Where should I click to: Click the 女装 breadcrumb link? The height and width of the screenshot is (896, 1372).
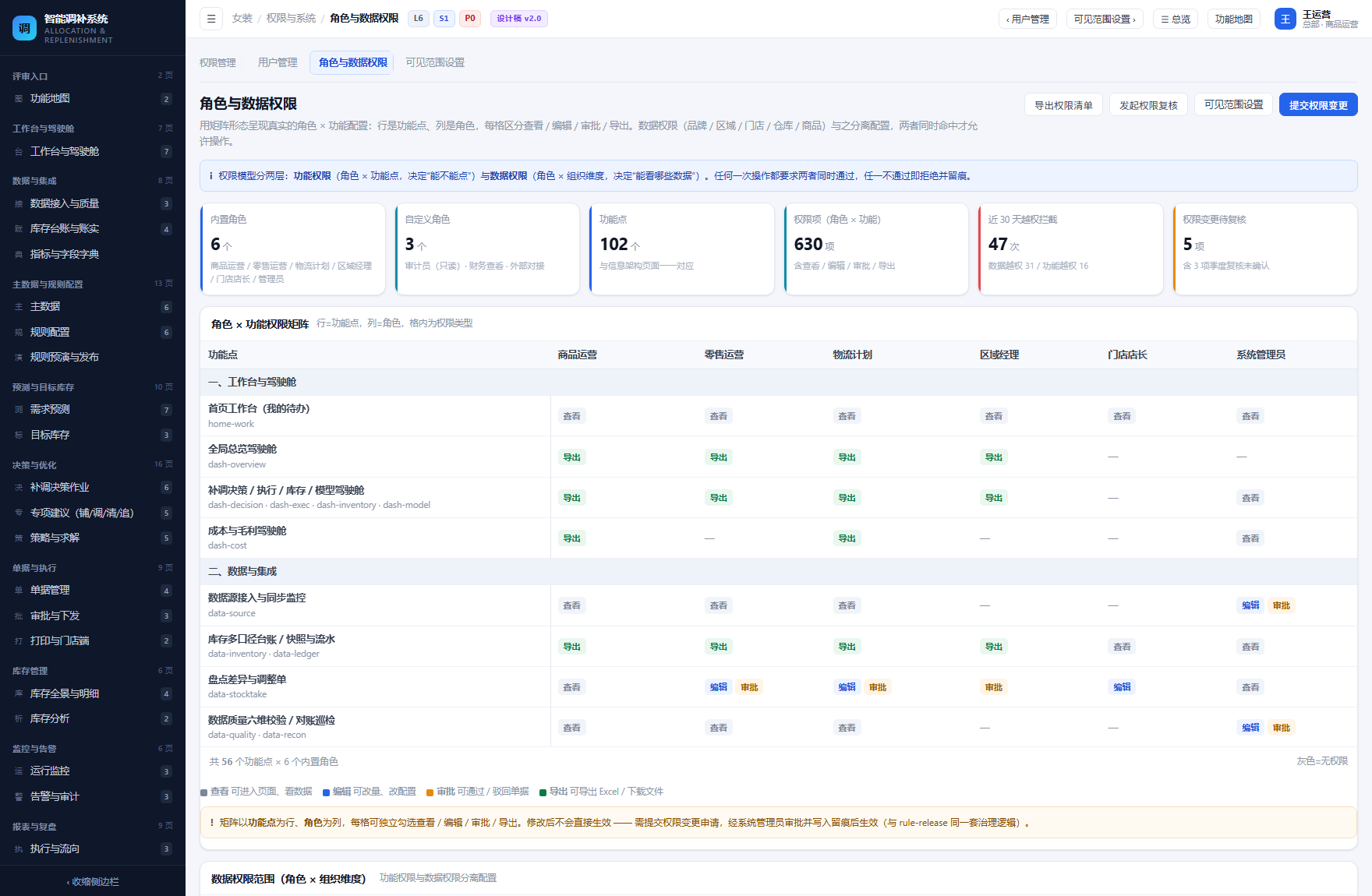(x=242, y=19)
